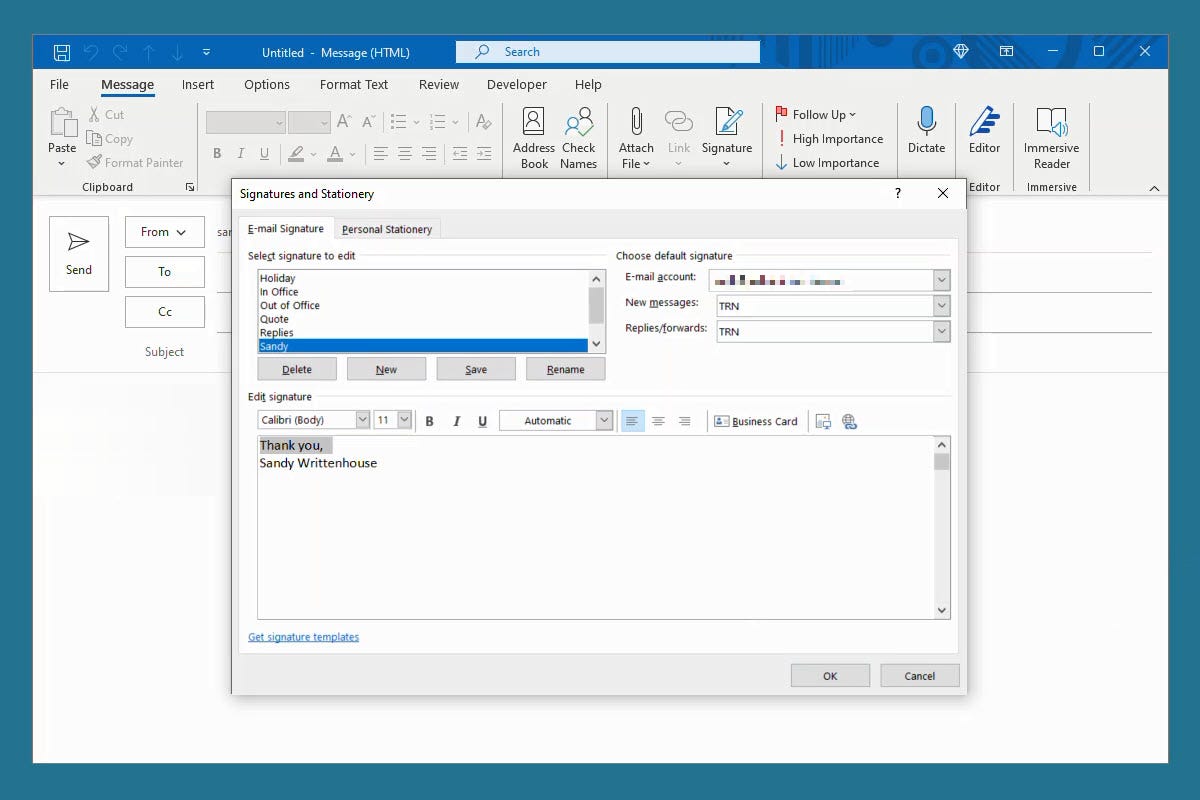Open the Format Text ribbon tab
This screenshot has height=800, width=1200.
tap(354, 84)
